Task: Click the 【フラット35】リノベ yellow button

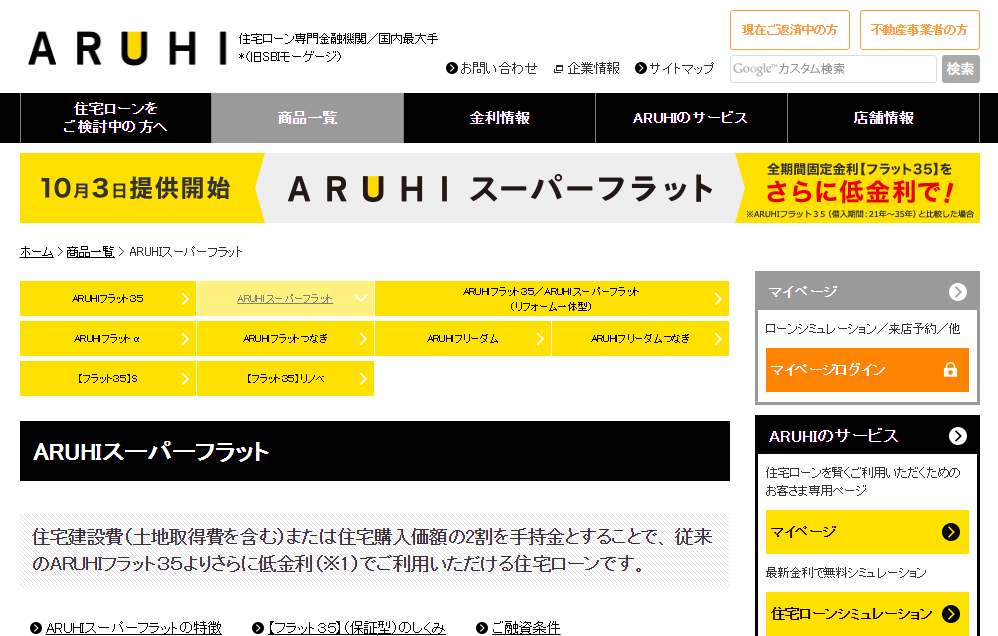Action: [286, 378]
